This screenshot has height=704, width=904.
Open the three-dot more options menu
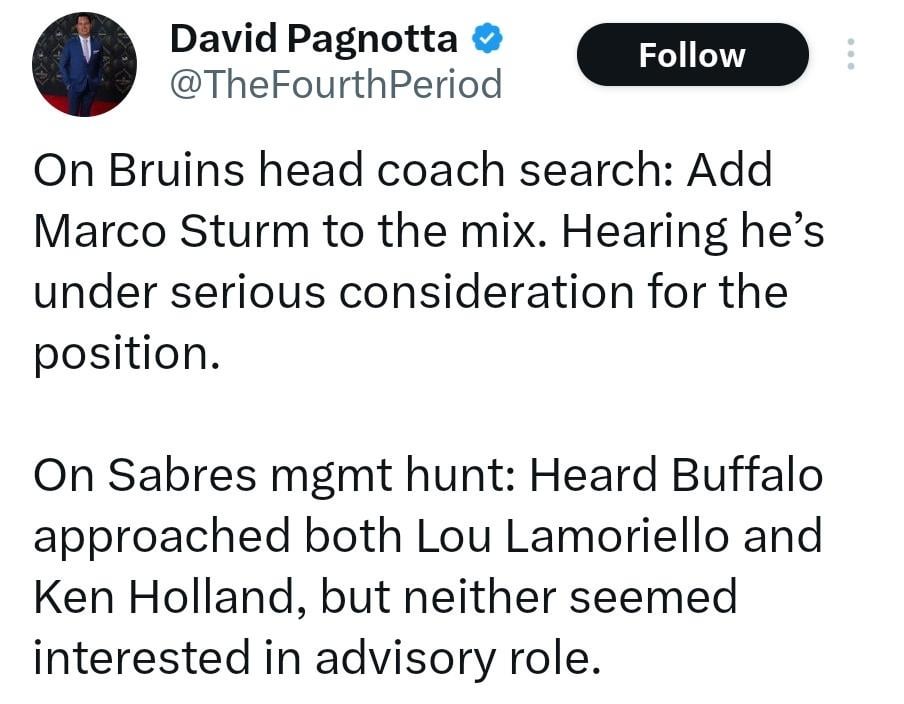pyautogui.click(x=851, y=54)
